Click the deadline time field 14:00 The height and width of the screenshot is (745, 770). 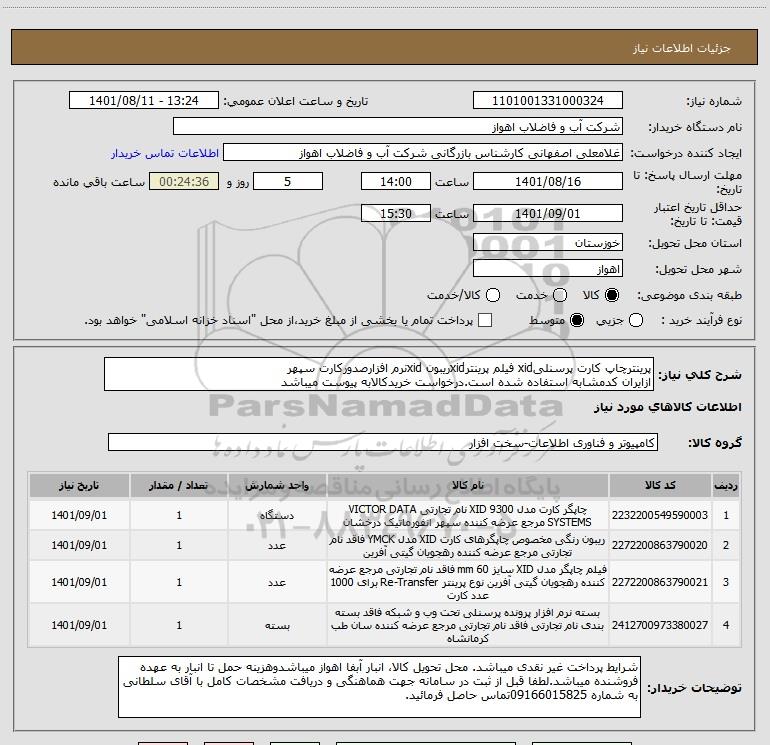point(396,181)
